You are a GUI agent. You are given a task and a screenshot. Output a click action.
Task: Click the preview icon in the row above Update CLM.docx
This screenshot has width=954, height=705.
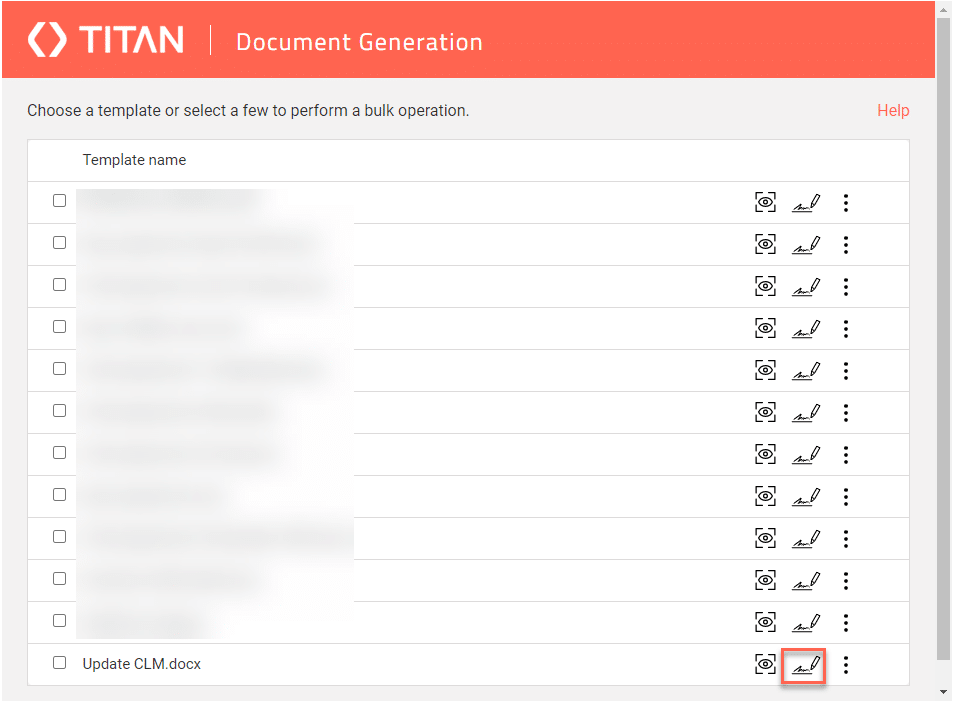click(765, 622)
